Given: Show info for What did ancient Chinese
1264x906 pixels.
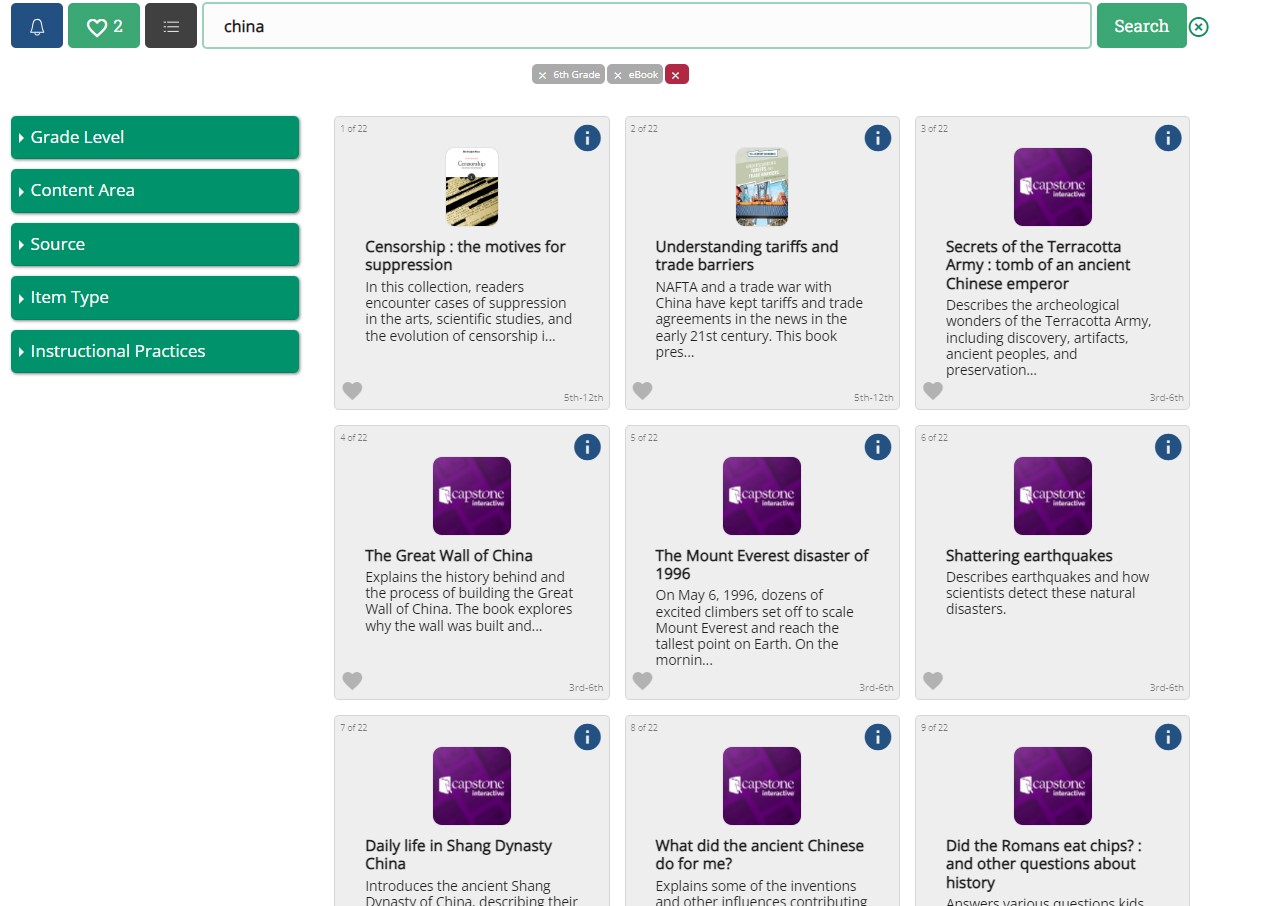Looking at the screenshot, I should 877,737.
